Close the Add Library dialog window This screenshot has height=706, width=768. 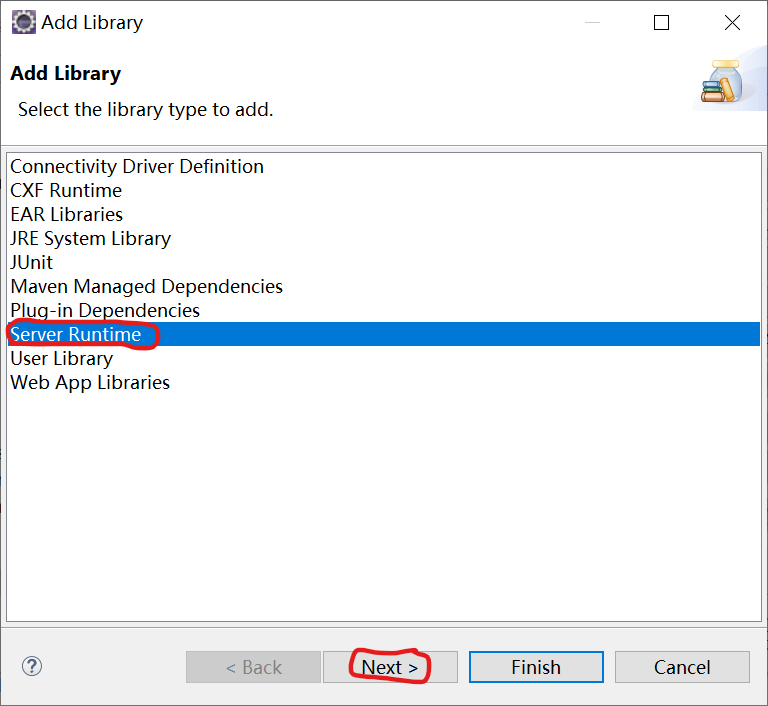point(733,22)
